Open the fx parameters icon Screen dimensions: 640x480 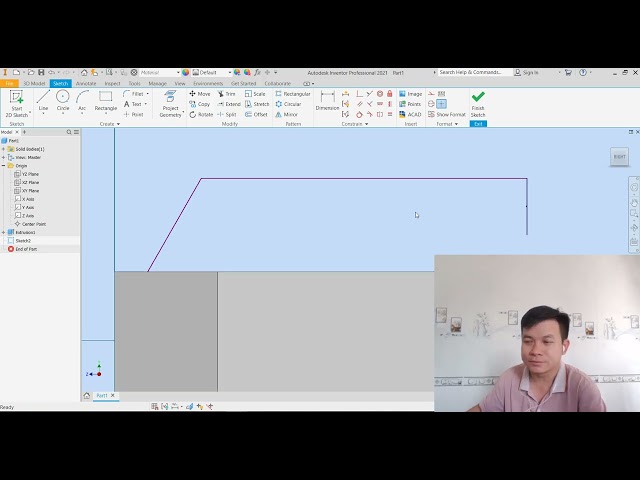(x=257, y=72)
